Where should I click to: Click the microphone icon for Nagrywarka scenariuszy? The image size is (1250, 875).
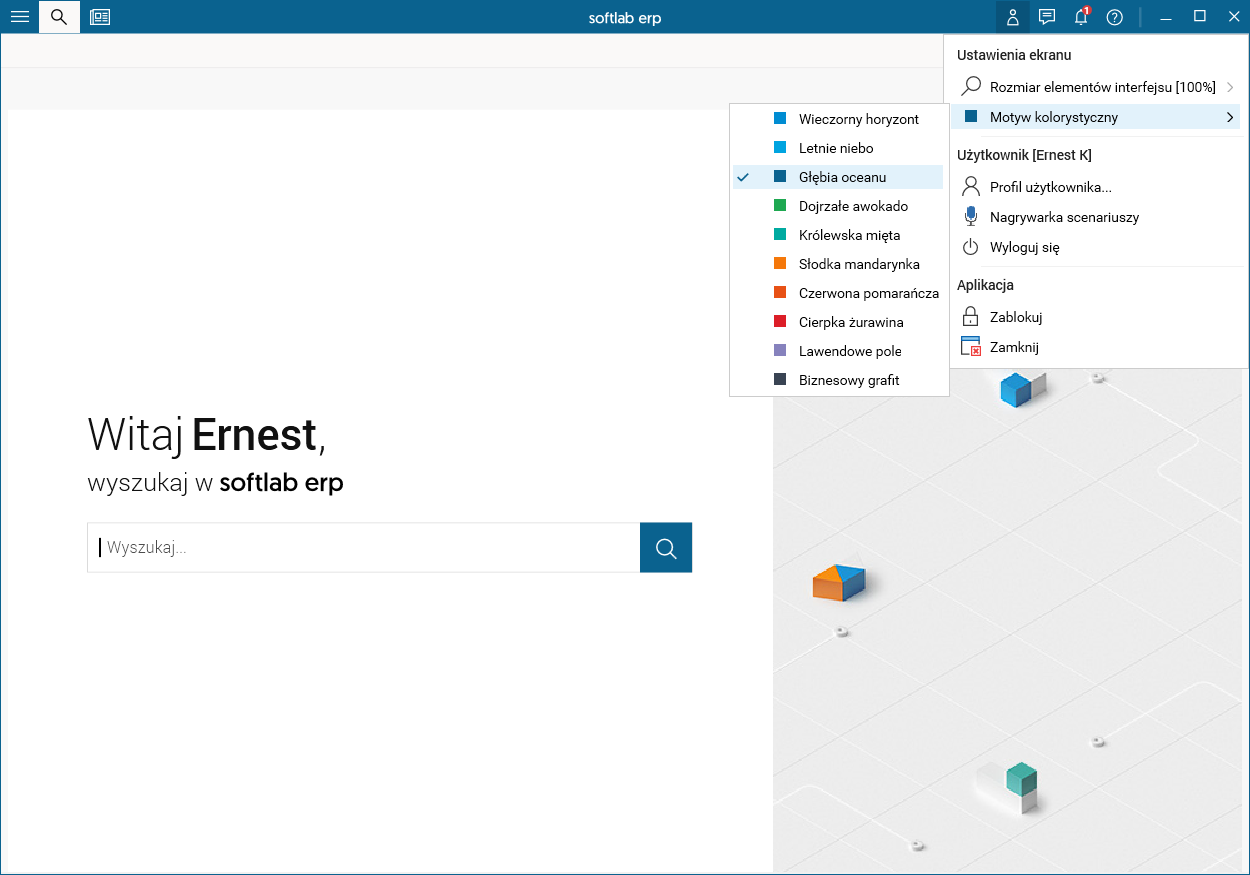tap(970, 217)
